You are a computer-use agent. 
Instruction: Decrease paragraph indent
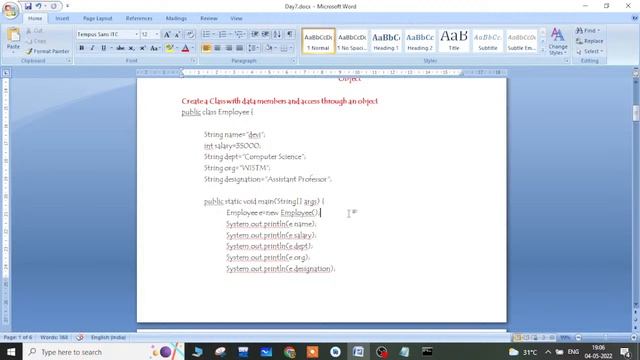click(x=255, y=35)
